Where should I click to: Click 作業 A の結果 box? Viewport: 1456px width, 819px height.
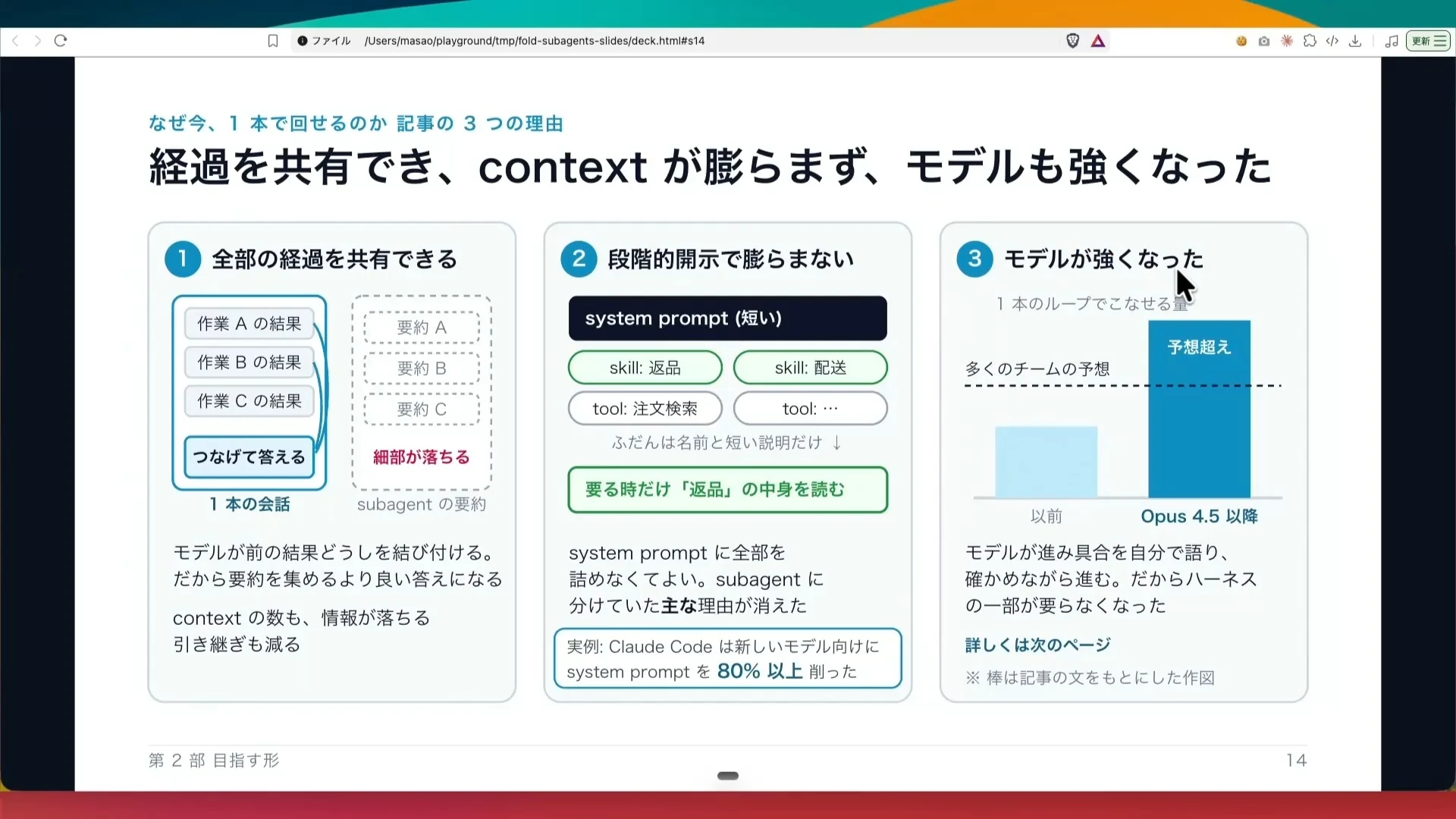[x=249, y=324]
